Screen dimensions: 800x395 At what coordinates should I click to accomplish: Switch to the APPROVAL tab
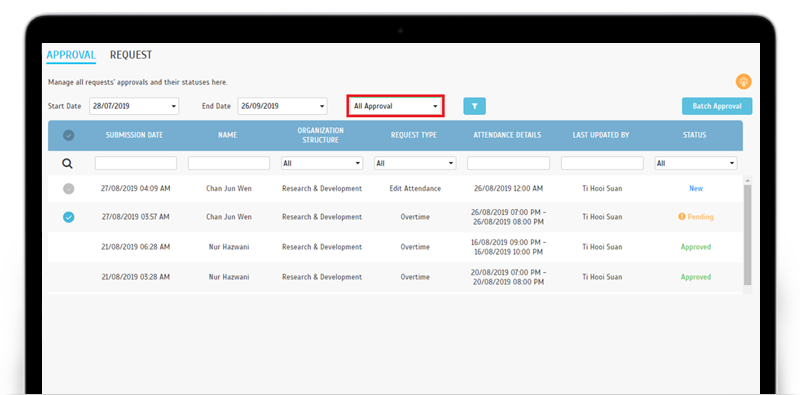click(71, 55)
